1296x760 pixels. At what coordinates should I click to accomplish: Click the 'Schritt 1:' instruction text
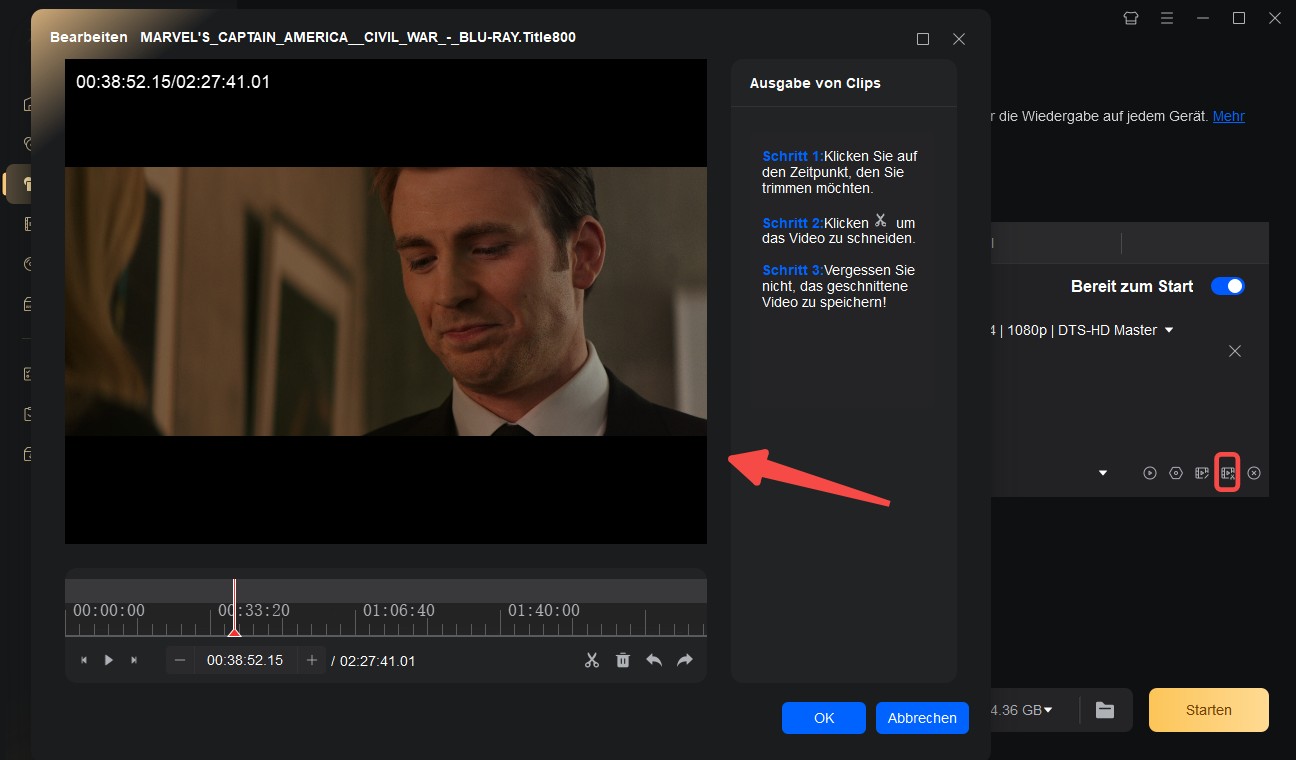[792, 156]
